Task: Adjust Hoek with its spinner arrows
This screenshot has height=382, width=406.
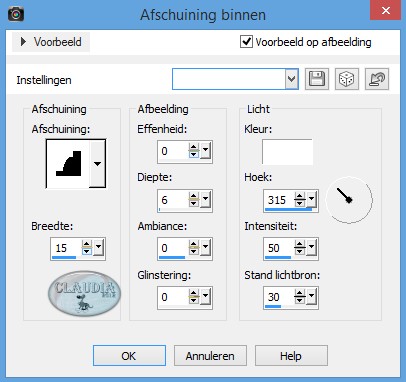Action: tap(300, 200)
